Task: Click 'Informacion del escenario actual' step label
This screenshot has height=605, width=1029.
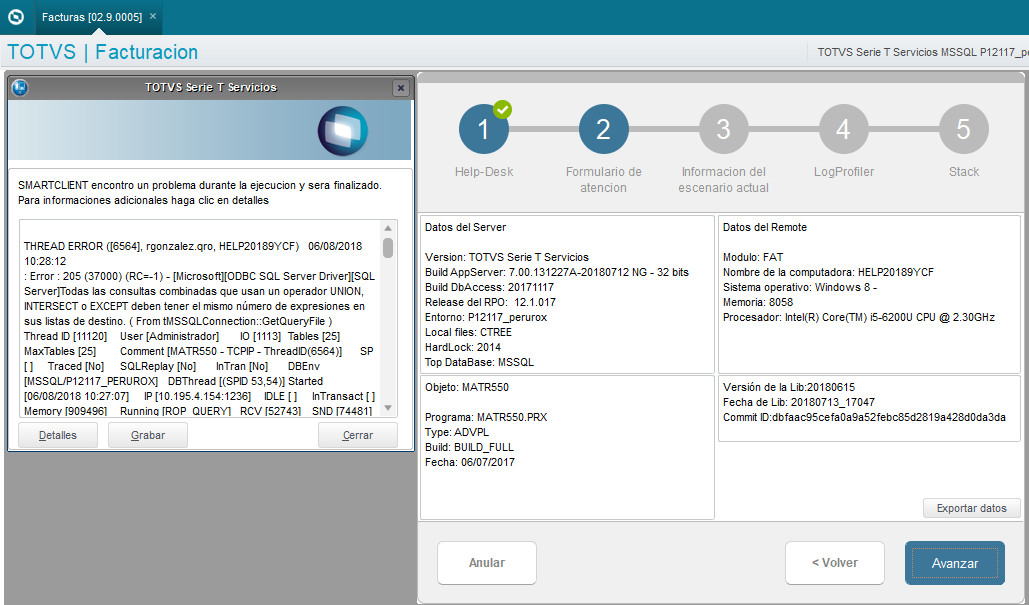Action: (x=723, y=180)
